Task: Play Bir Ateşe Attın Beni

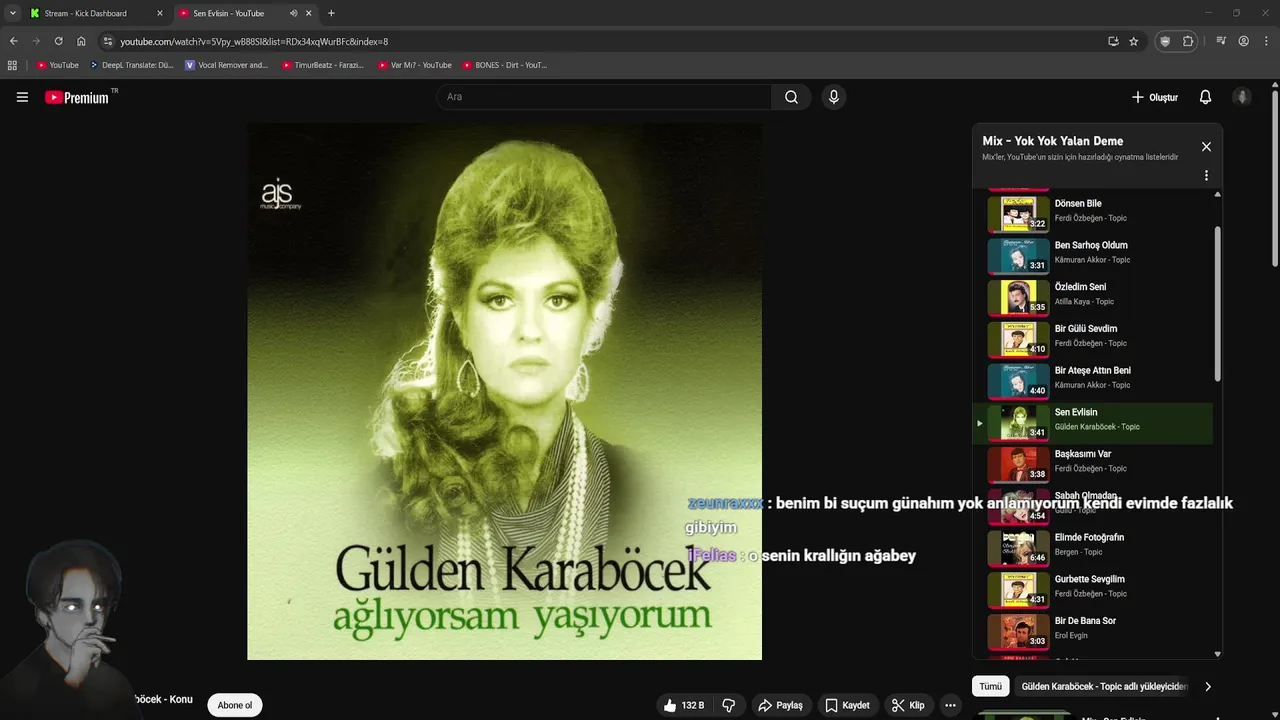Action: point(1093,381)
